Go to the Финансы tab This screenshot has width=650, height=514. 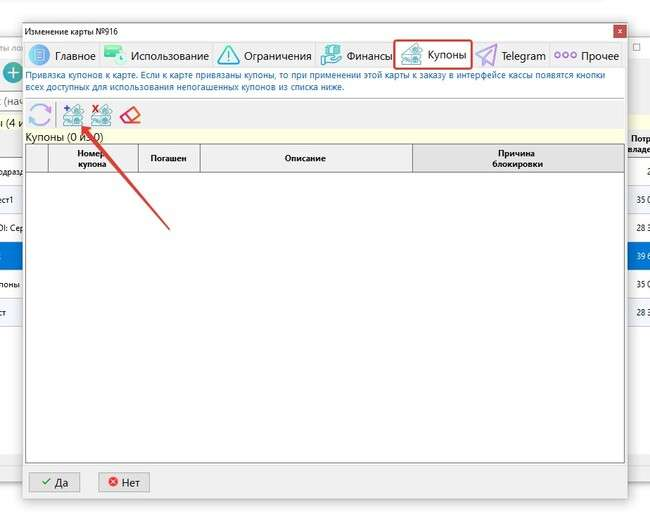[x=356, y=56]
